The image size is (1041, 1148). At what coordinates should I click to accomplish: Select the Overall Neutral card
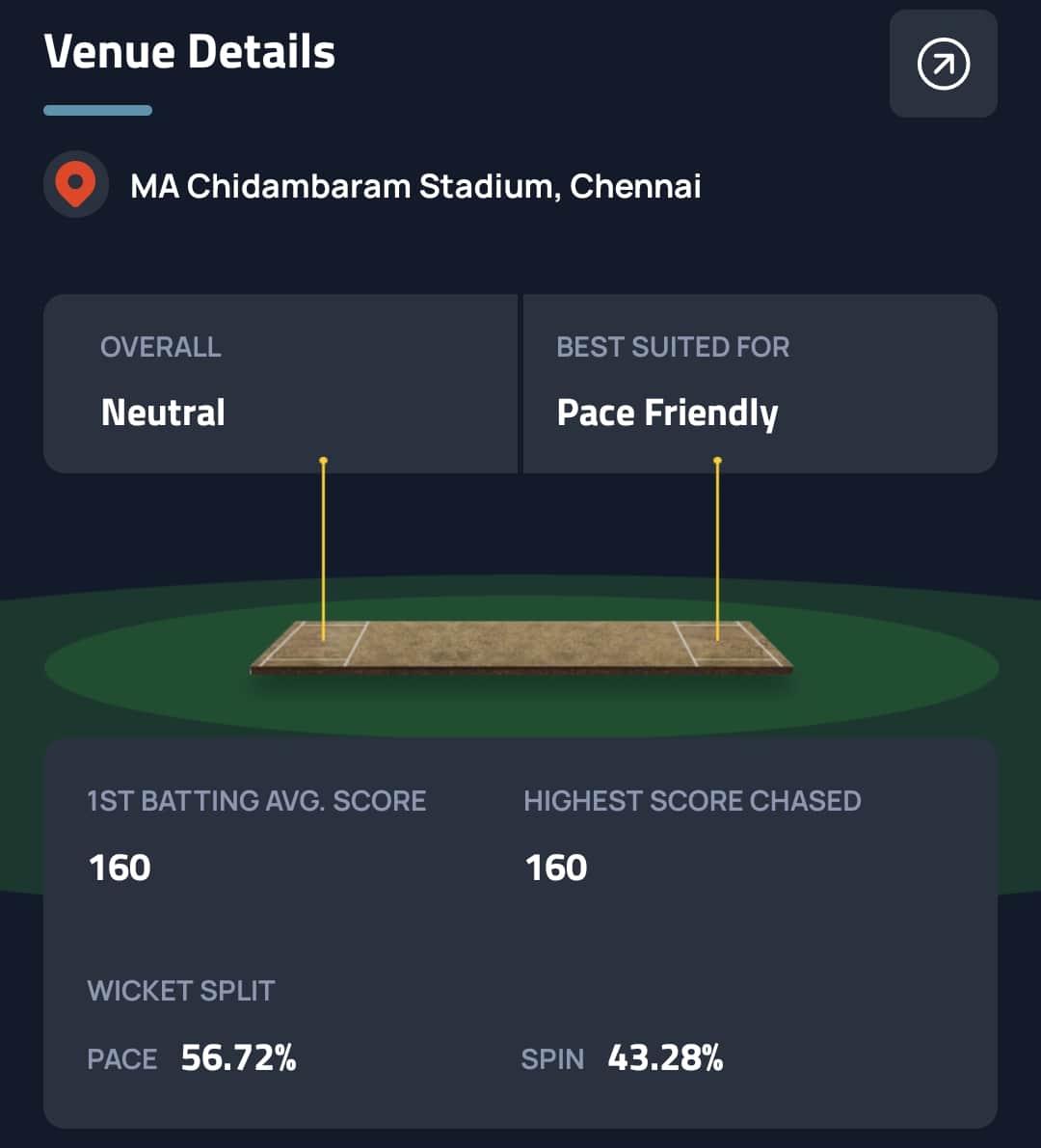(x=280, y=384)
